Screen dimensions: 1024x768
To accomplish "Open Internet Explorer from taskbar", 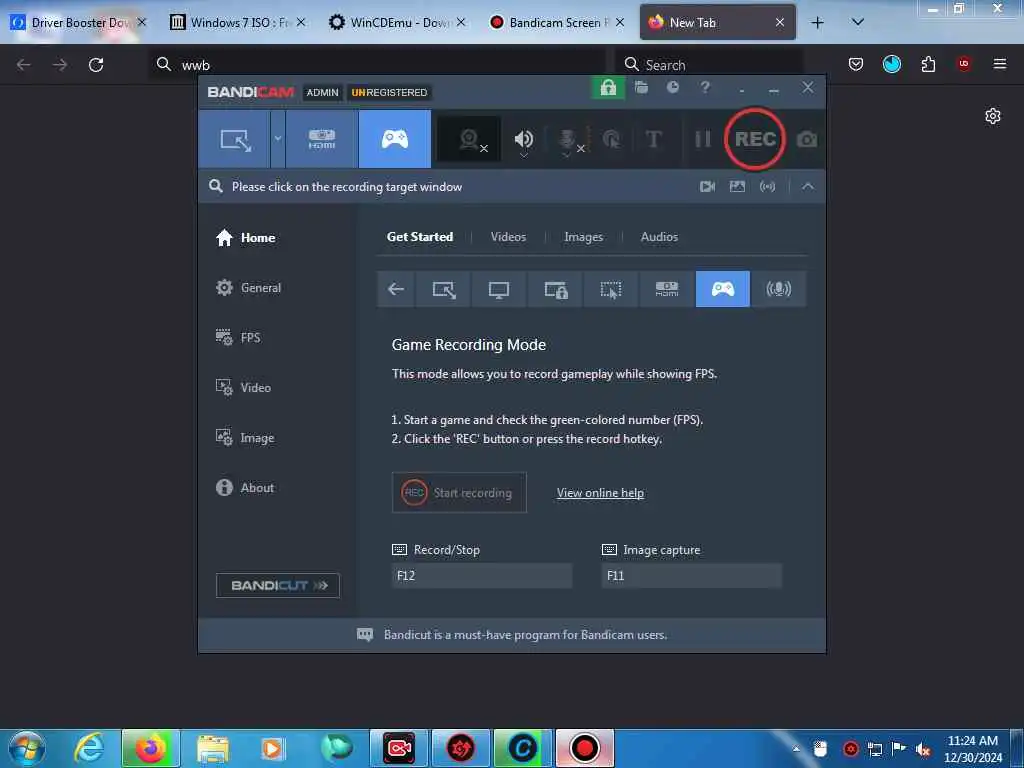I will tap(89, 748).
